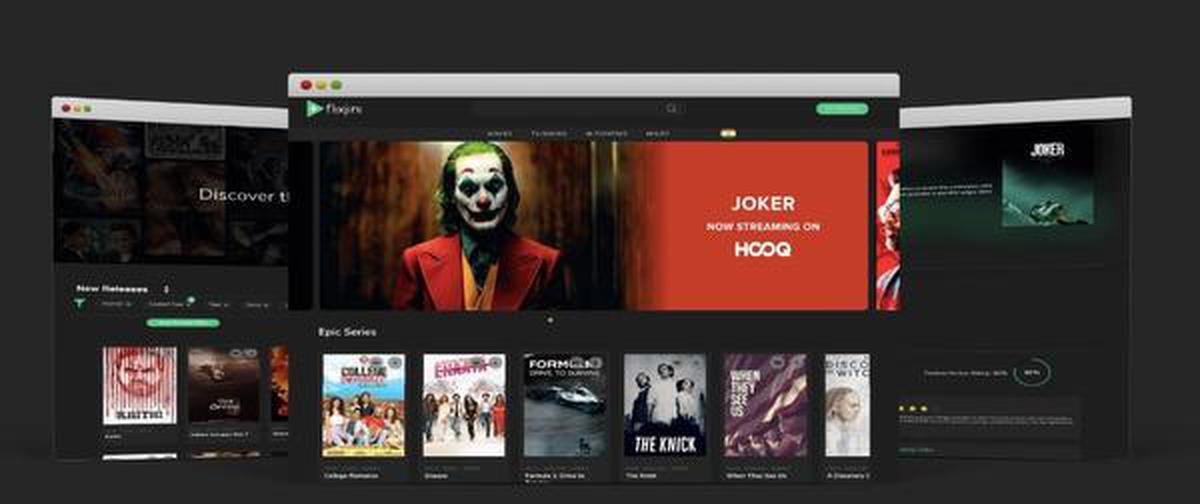Click the green button in top header

coord(842,109)
